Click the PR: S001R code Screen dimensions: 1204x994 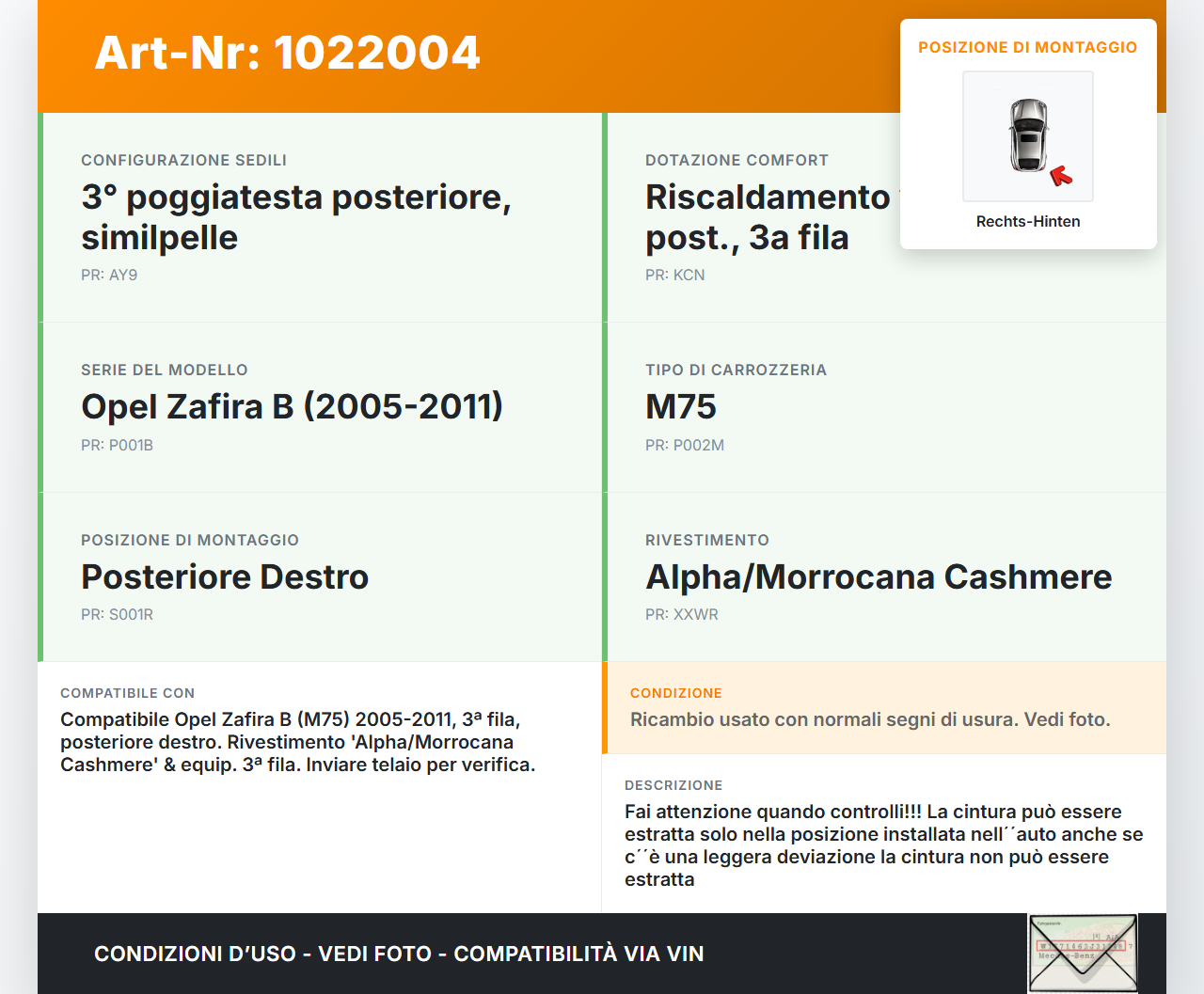pyautogui.click(x=117, y=614)
